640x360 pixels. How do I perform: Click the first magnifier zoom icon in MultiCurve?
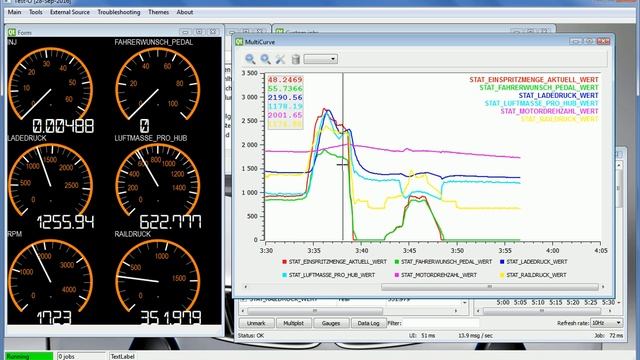(250, 59)
